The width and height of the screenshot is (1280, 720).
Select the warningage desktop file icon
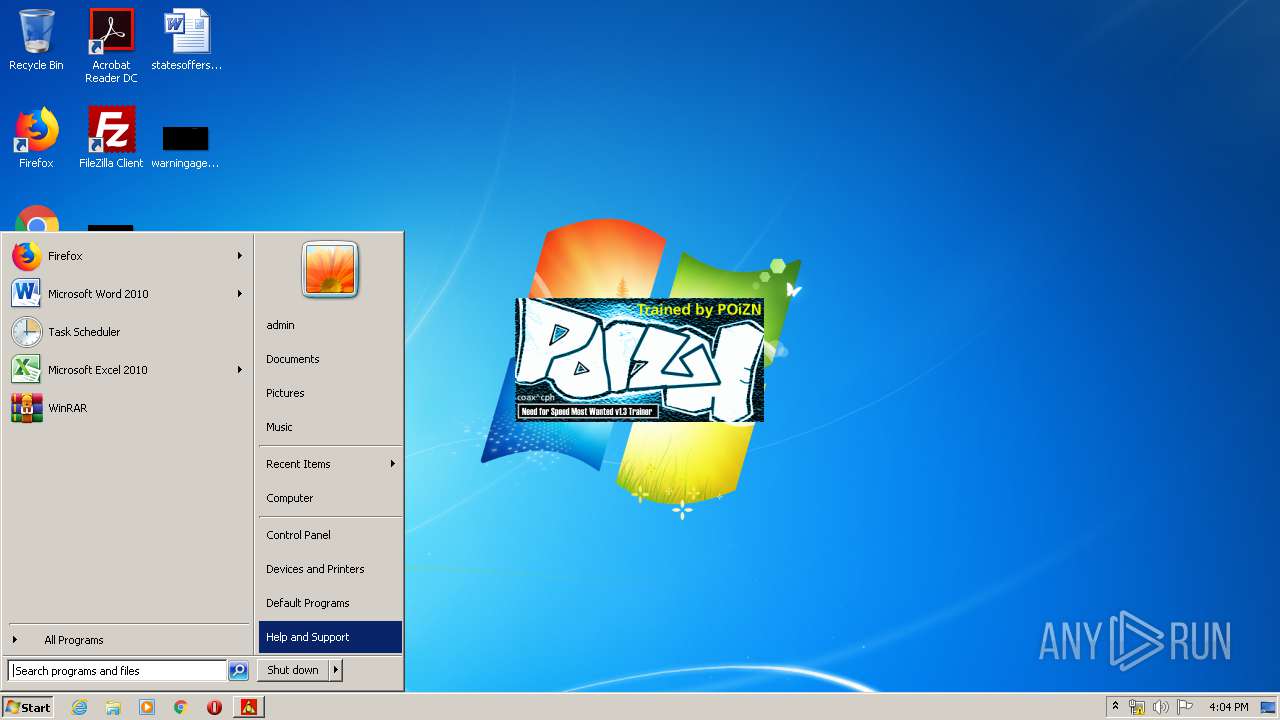tap(185, 145)
